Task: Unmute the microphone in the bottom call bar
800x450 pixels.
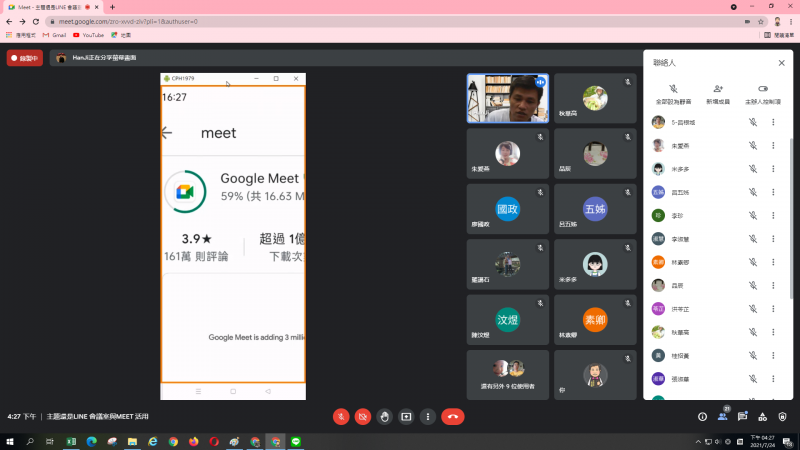Action: 341,417
